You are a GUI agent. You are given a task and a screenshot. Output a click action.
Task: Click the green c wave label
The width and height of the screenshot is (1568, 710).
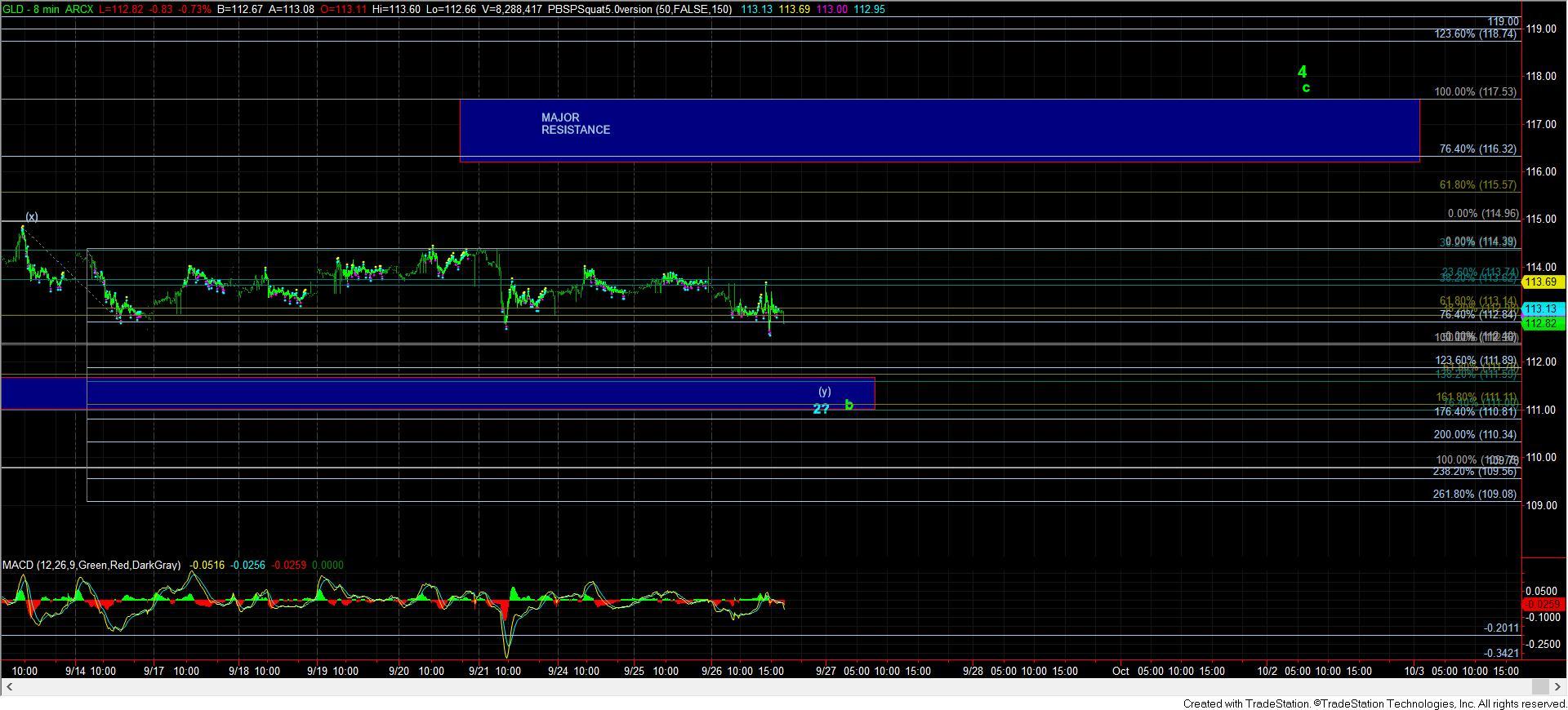pyautogui.click(x=1306, y=88)
